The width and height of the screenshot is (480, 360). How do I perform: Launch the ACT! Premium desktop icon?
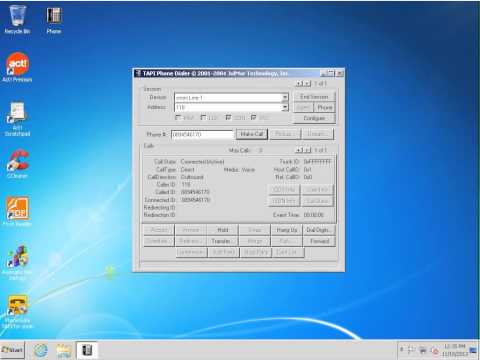tap(17, 67)
